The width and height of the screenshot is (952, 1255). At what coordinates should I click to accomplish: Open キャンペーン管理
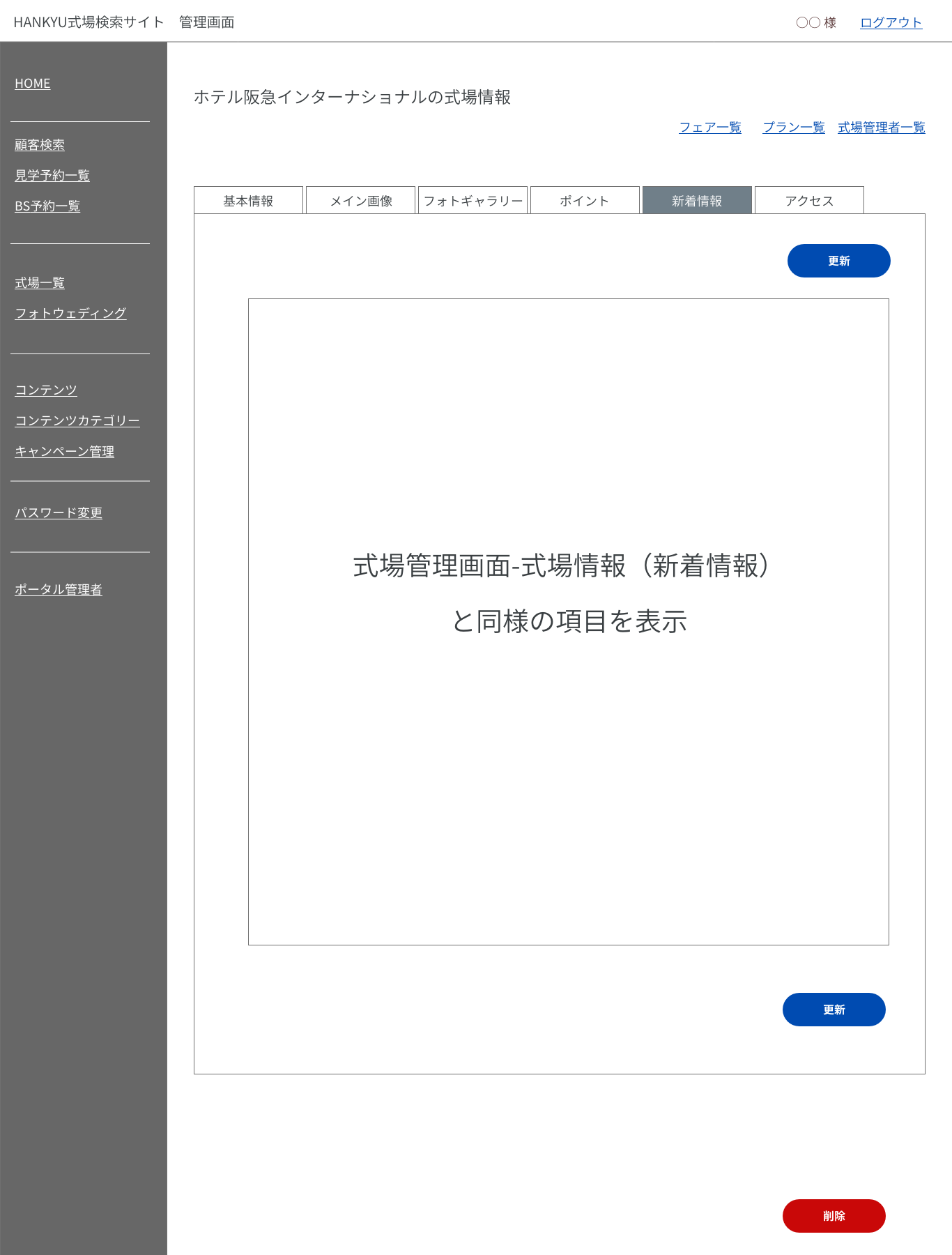[x=65, y=452]
